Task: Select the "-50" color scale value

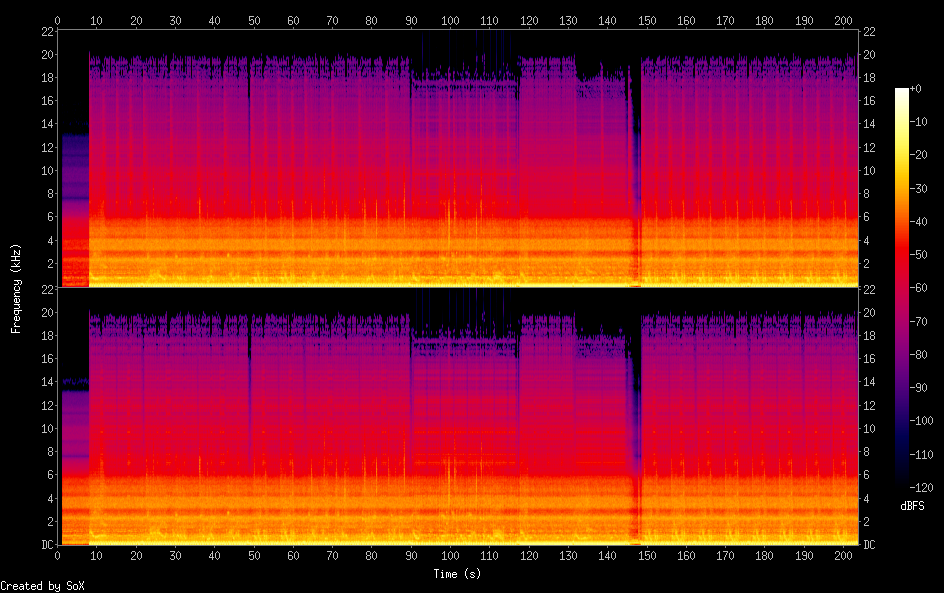Action: click(x=919, y=255)
